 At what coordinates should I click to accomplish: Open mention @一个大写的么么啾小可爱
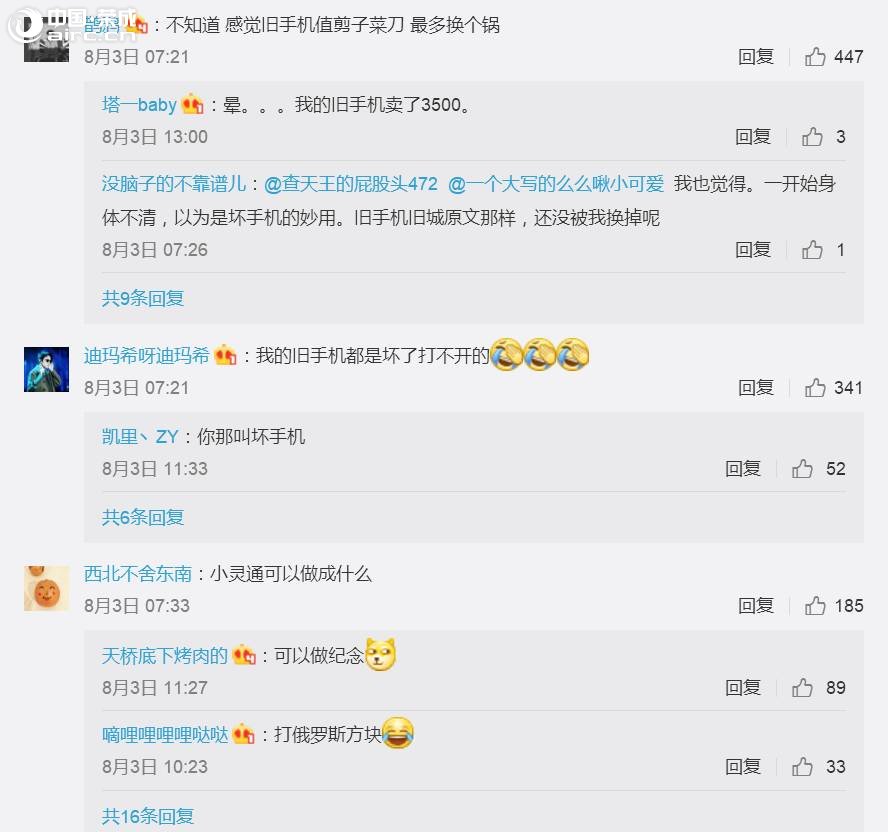(x=556, y=184)
